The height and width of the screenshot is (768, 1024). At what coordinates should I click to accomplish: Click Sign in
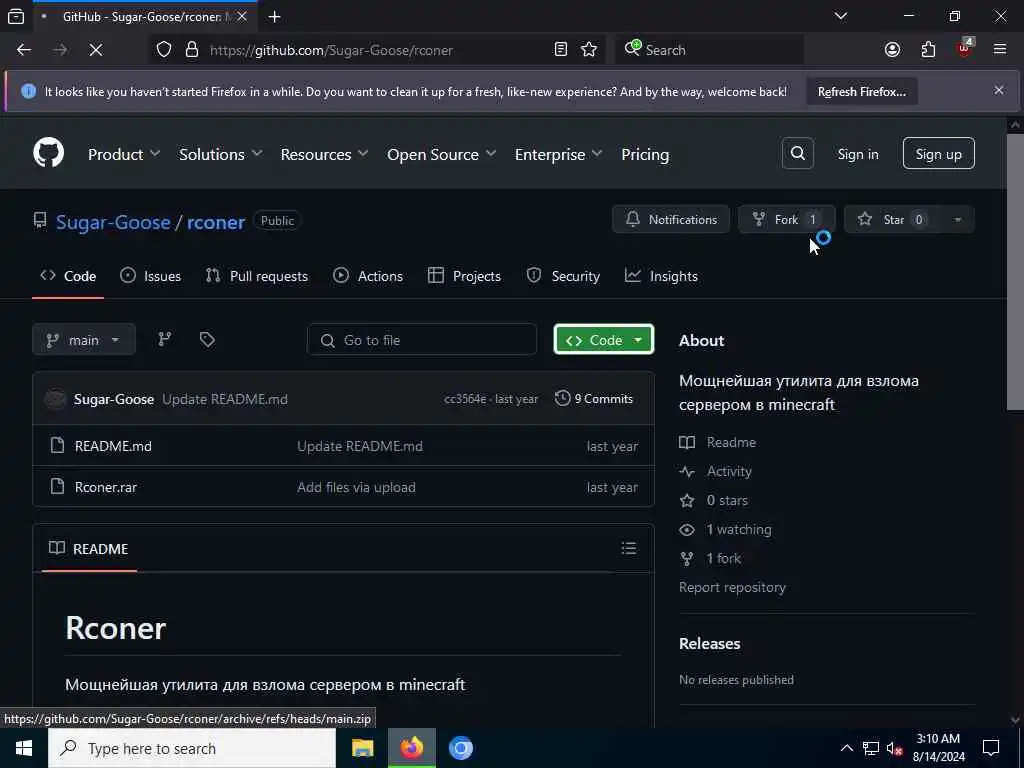click(x=857, y=154)
